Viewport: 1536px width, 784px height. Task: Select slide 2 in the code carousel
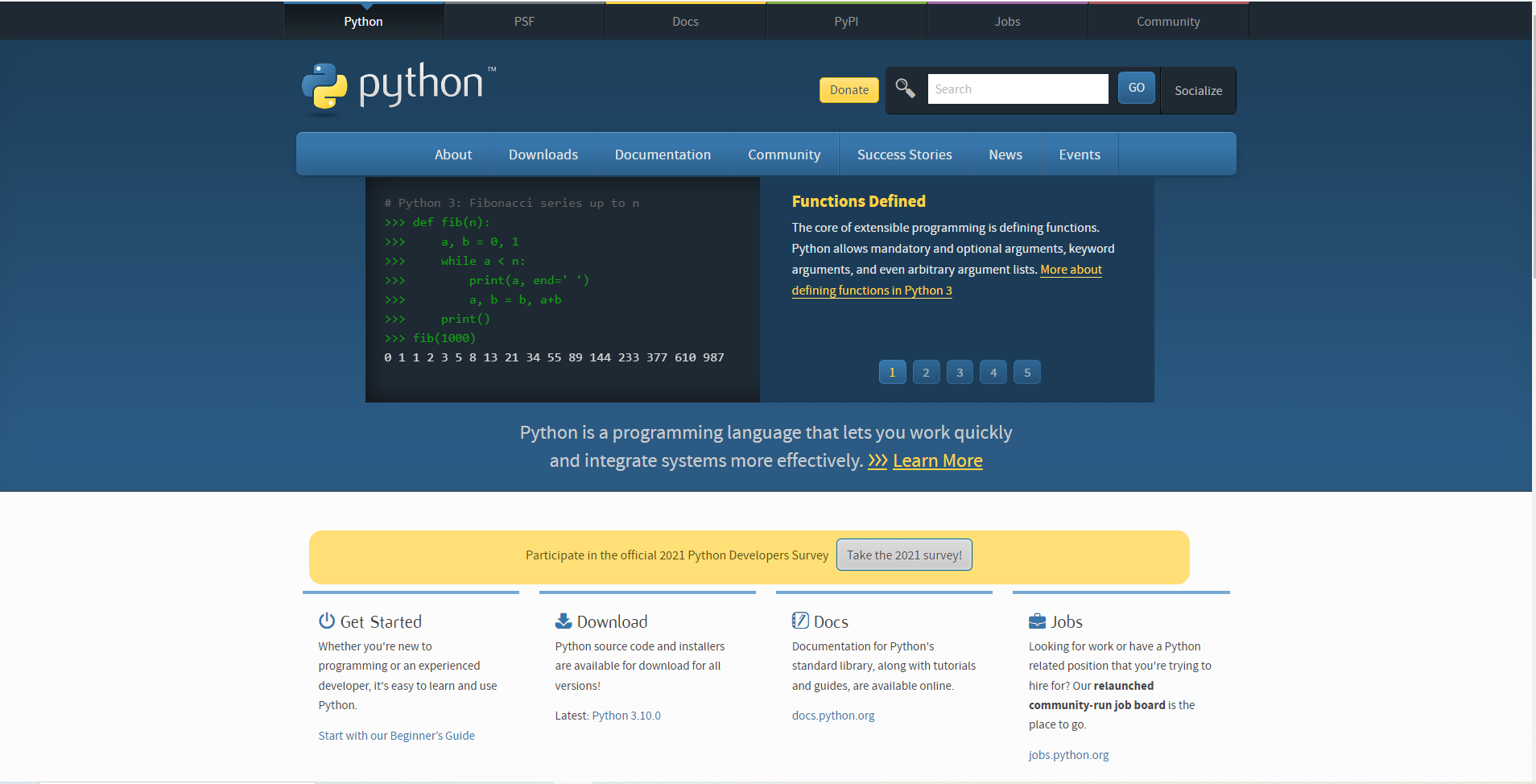pos(926,372)
